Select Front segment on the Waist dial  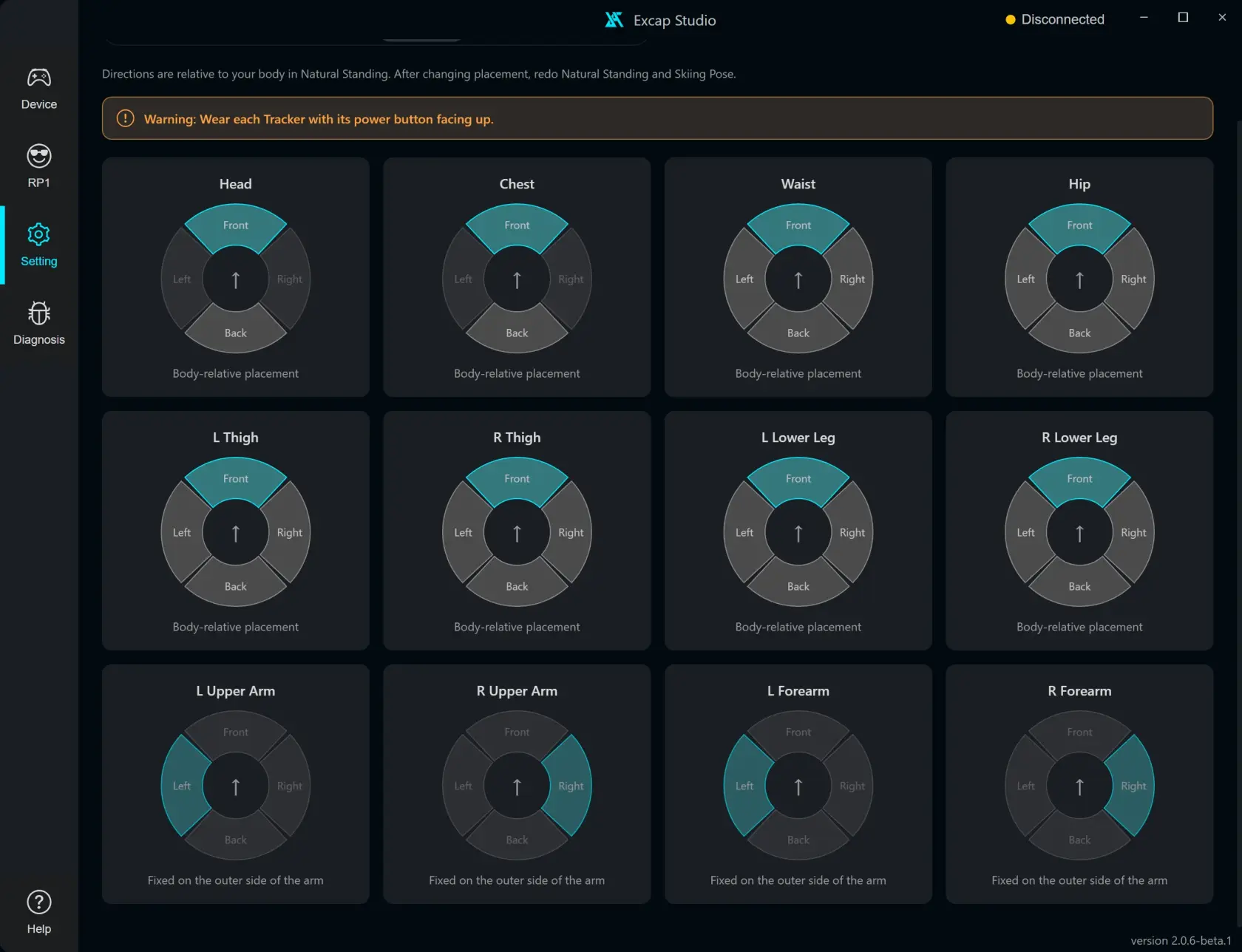(x=798, y=225)
